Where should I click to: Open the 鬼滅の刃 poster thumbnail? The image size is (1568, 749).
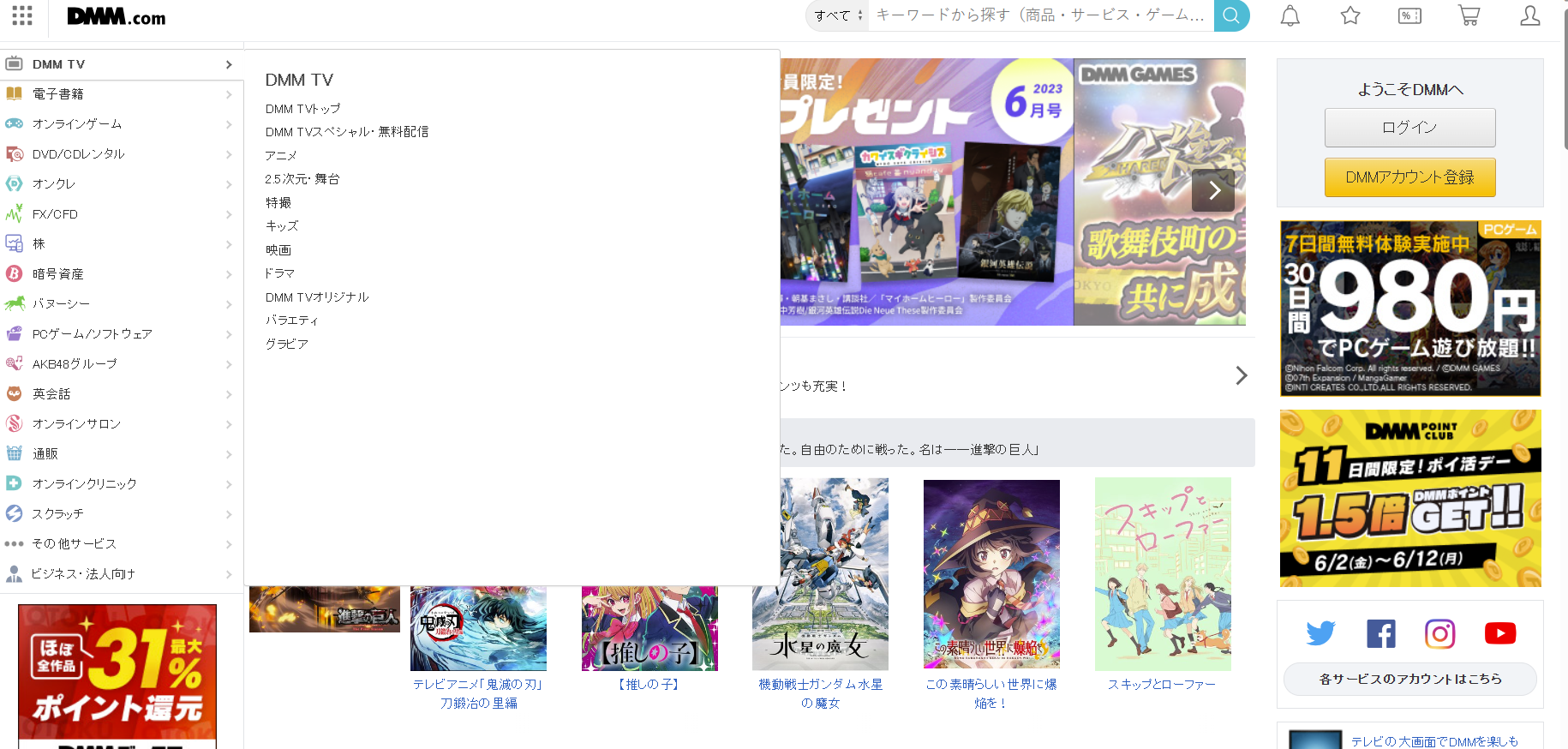pos(478,628)
